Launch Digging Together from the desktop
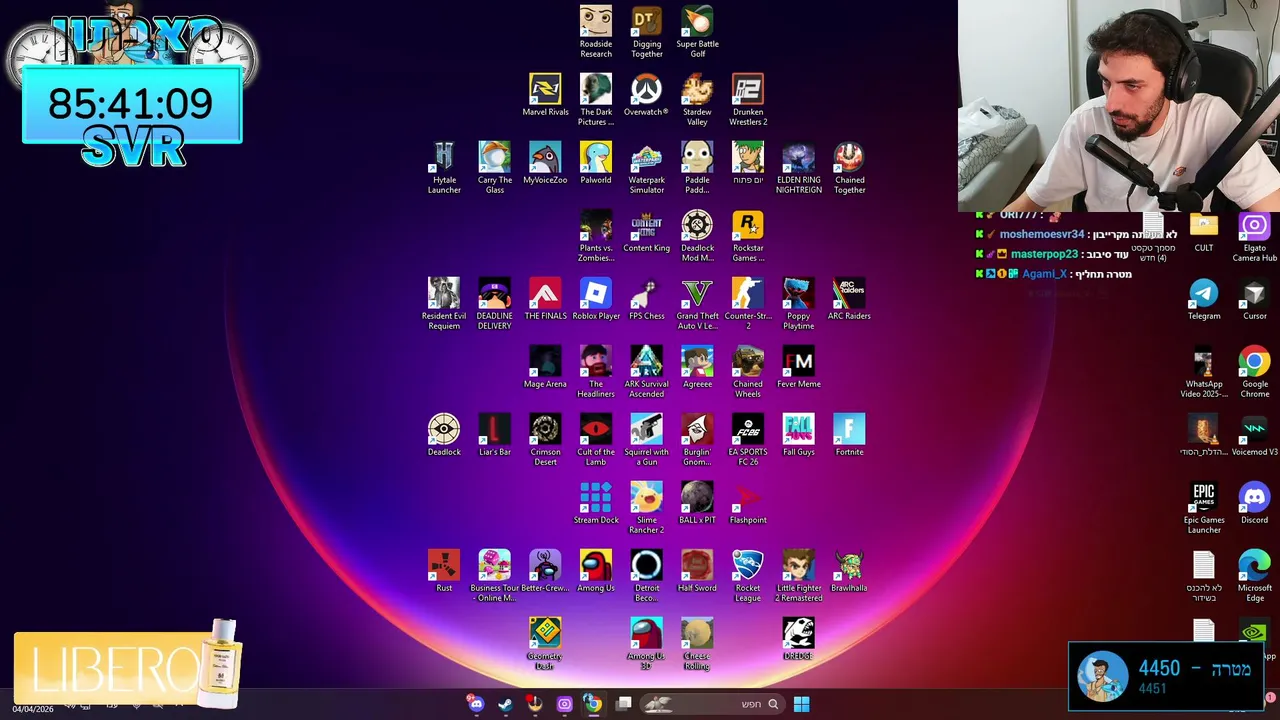The width and height of the screenshot is (1280, 720). coord(647,32)
